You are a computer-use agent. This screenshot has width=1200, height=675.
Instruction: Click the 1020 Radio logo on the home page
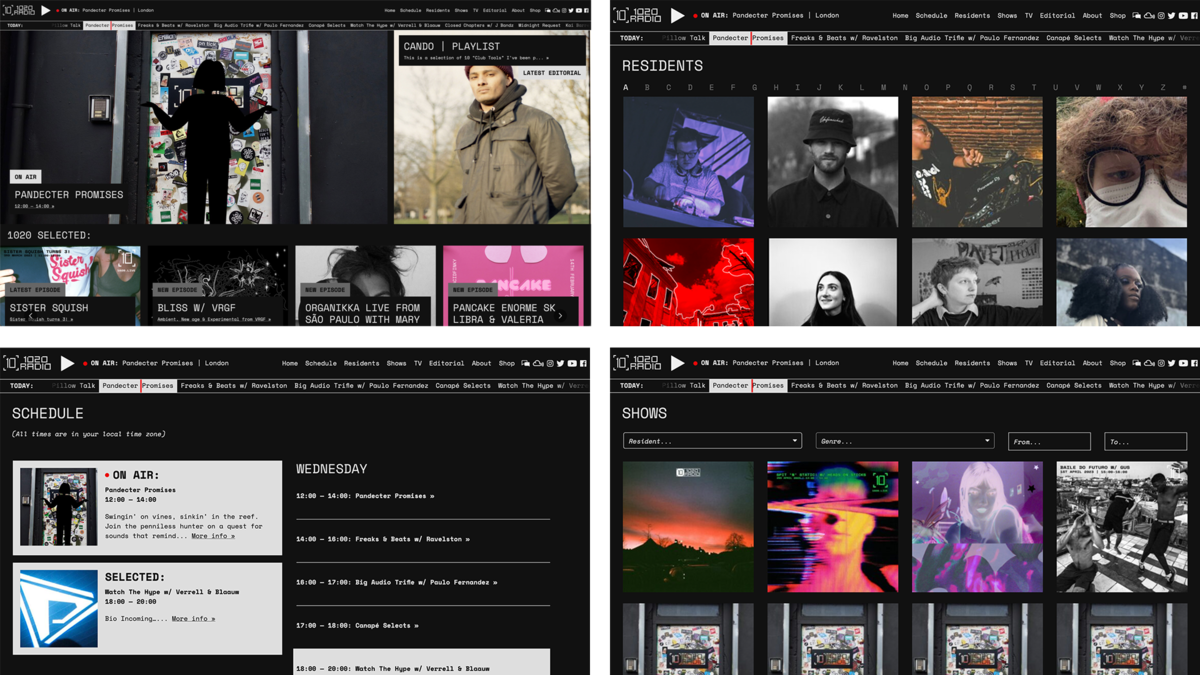point(19,10)
